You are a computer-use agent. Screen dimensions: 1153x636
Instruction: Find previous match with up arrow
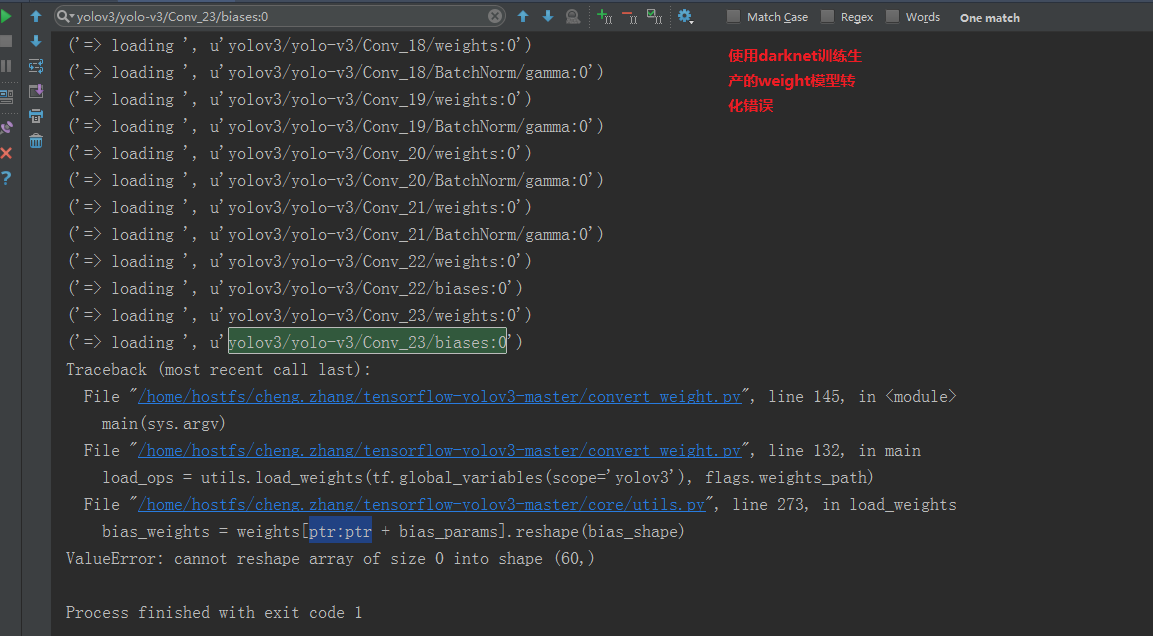click(x=522, y=17)
